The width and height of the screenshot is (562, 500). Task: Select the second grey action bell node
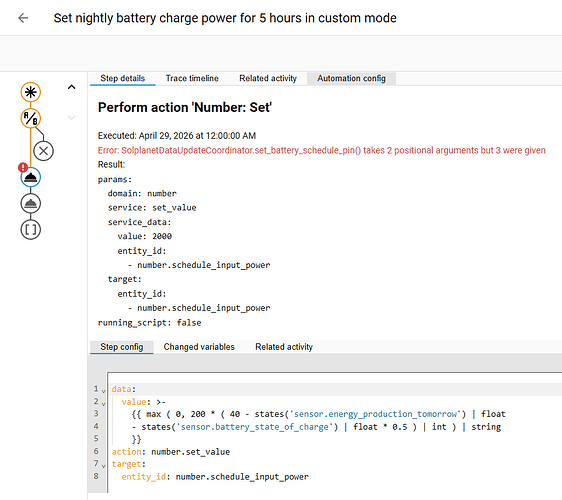[x=30, y=204]
